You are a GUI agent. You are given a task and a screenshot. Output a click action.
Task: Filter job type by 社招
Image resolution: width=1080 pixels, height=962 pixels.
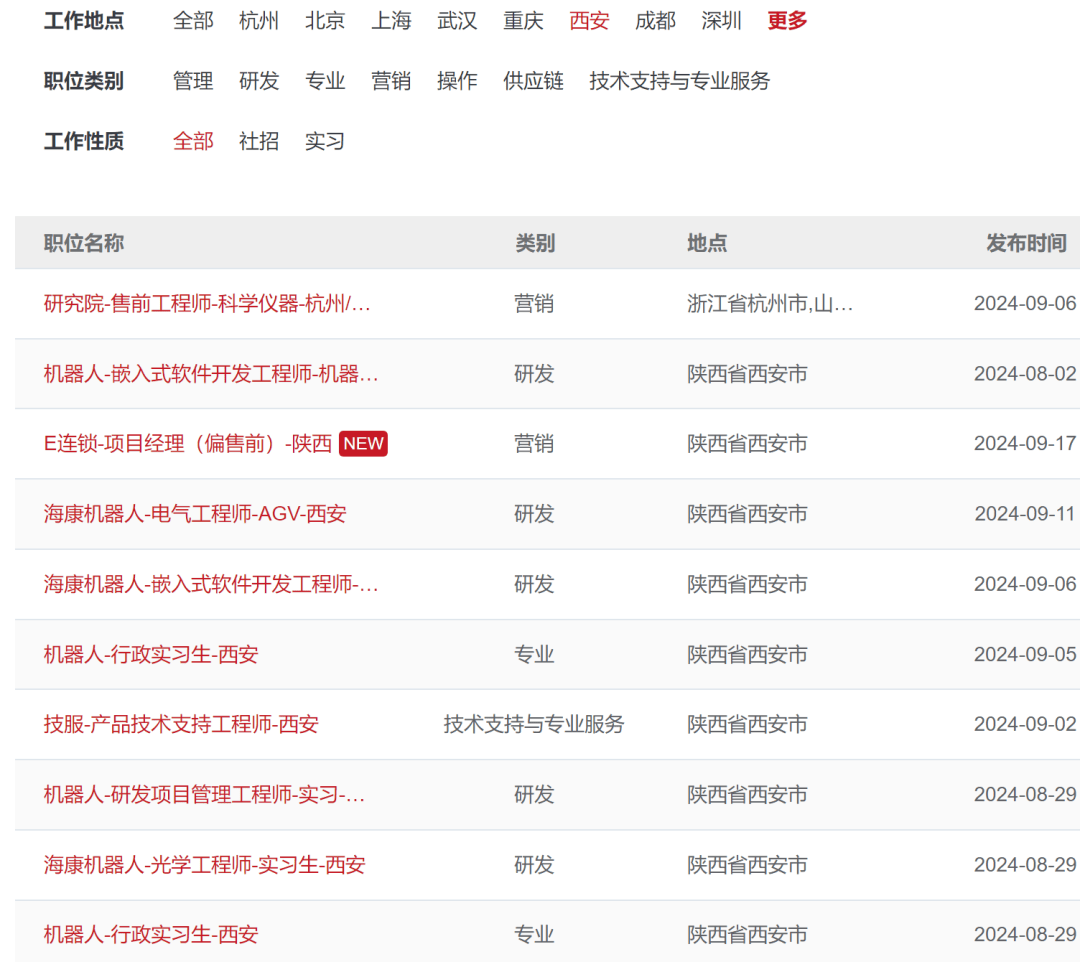coord(259,141)
